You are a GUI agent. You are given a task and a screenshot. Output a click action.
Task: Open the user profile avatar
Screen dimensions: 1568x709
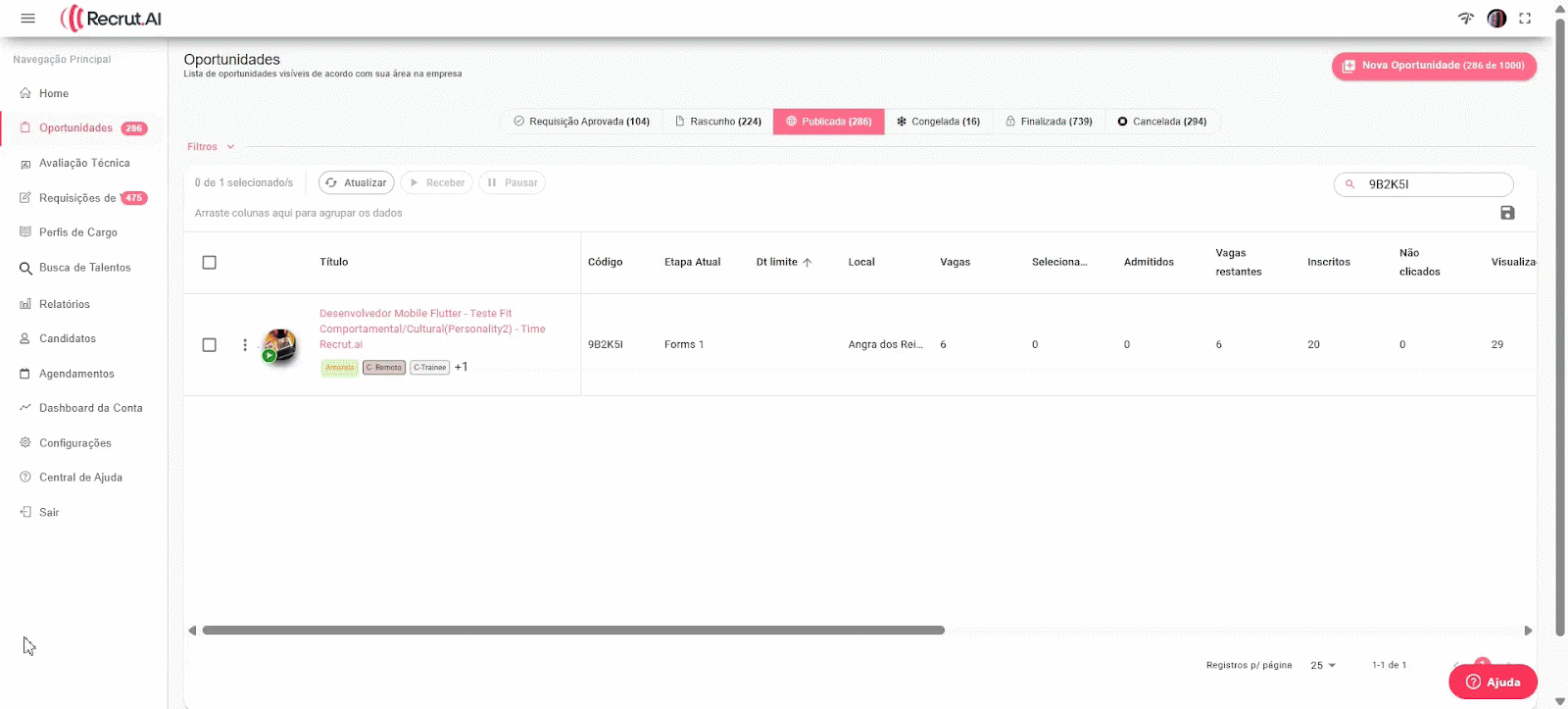click(x=1496, y=19)
